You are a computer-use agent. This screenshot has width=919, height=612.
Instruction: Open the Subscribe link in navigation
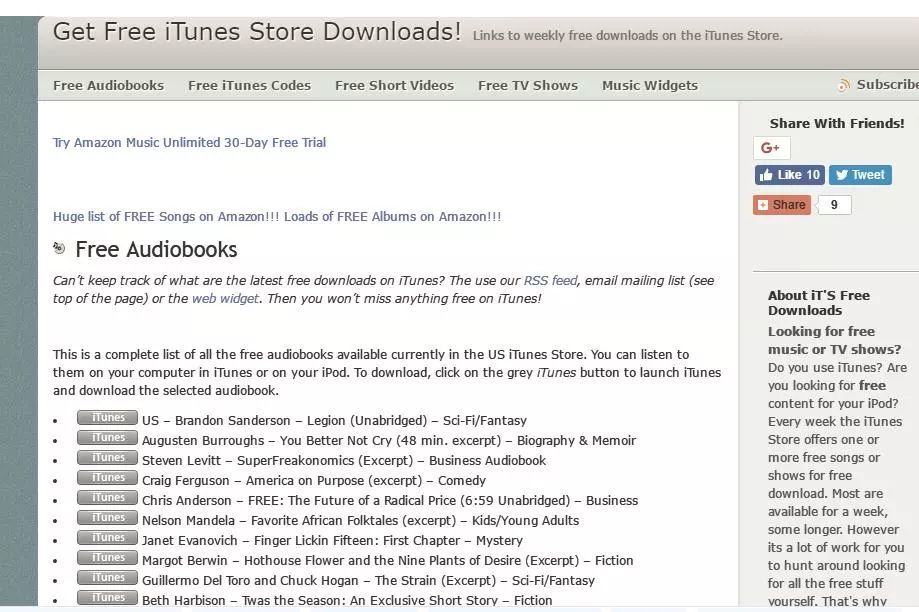point(887,85)
